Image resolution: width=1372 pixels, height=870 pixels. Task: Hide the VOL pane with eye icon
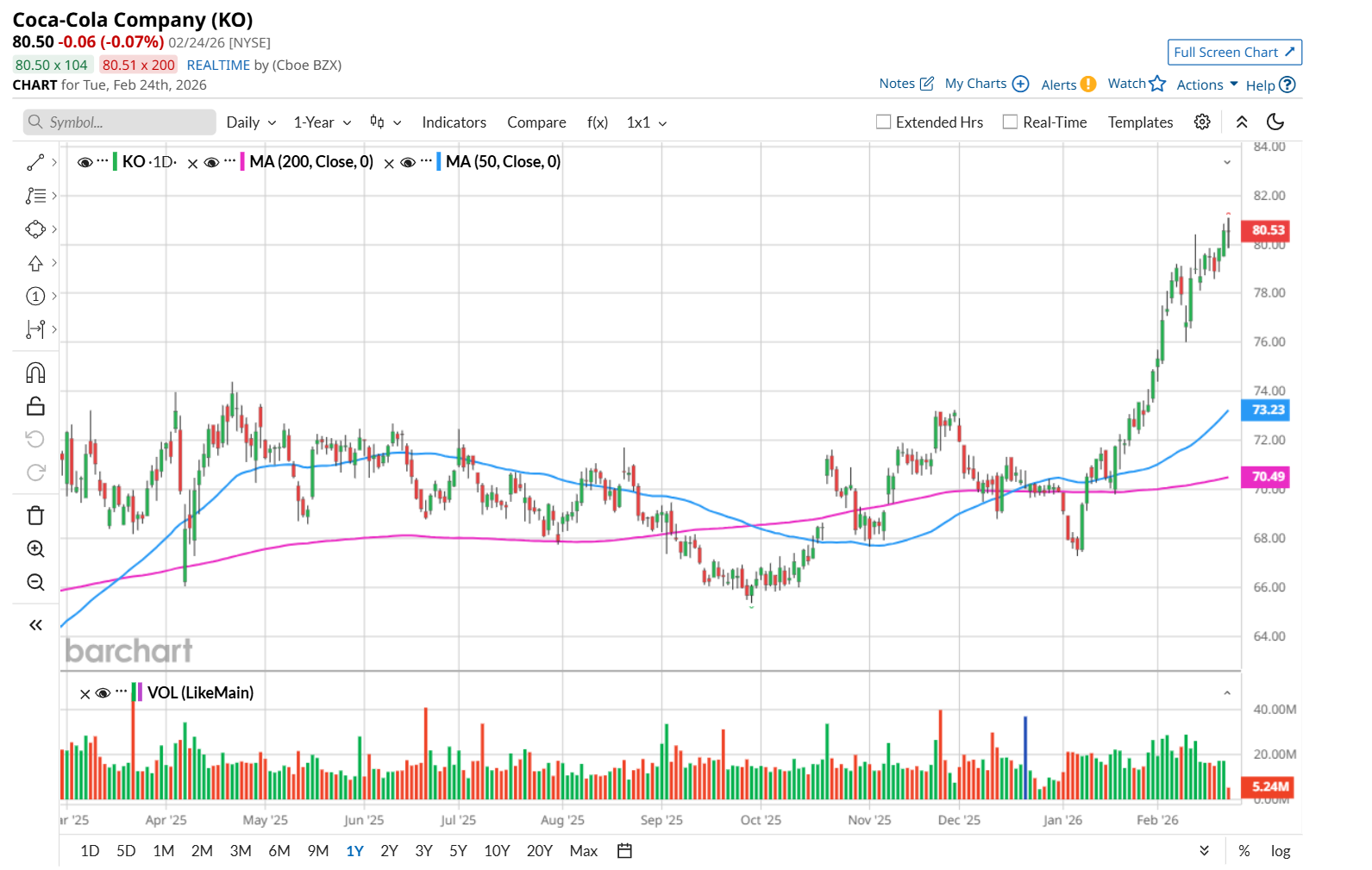tap(103, 693)
